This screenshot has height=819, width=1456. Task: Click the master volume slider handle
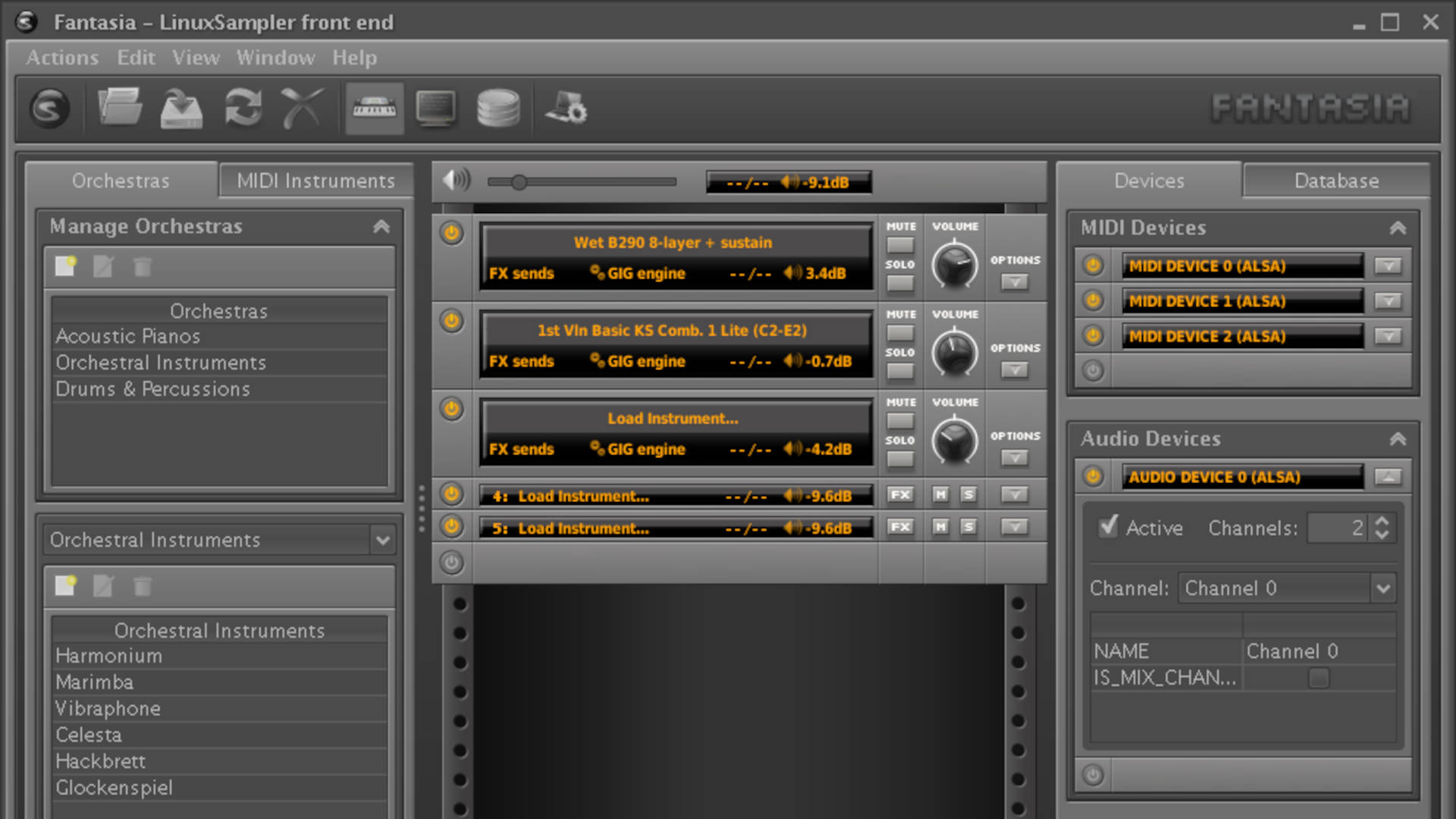[x=519, y=182]
